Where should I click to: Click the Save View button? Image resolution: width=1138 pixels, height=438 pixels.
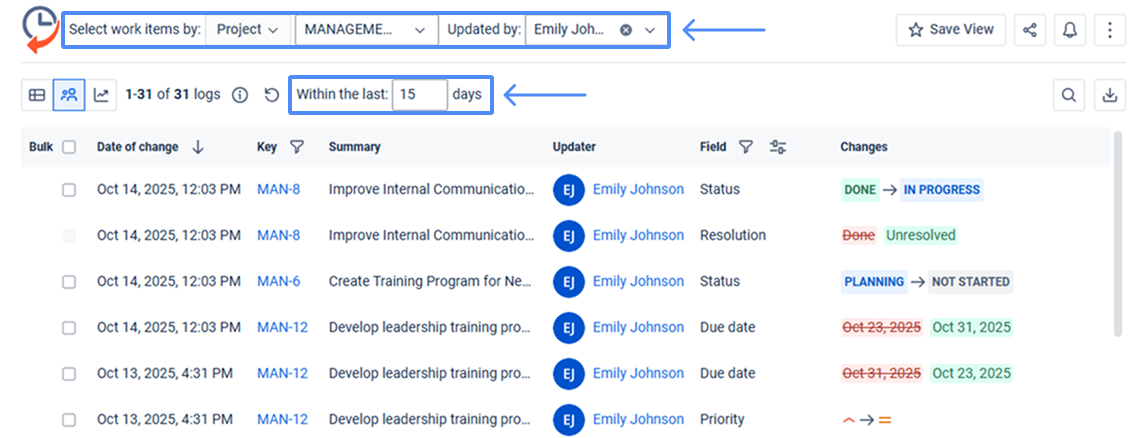(950, 30)
